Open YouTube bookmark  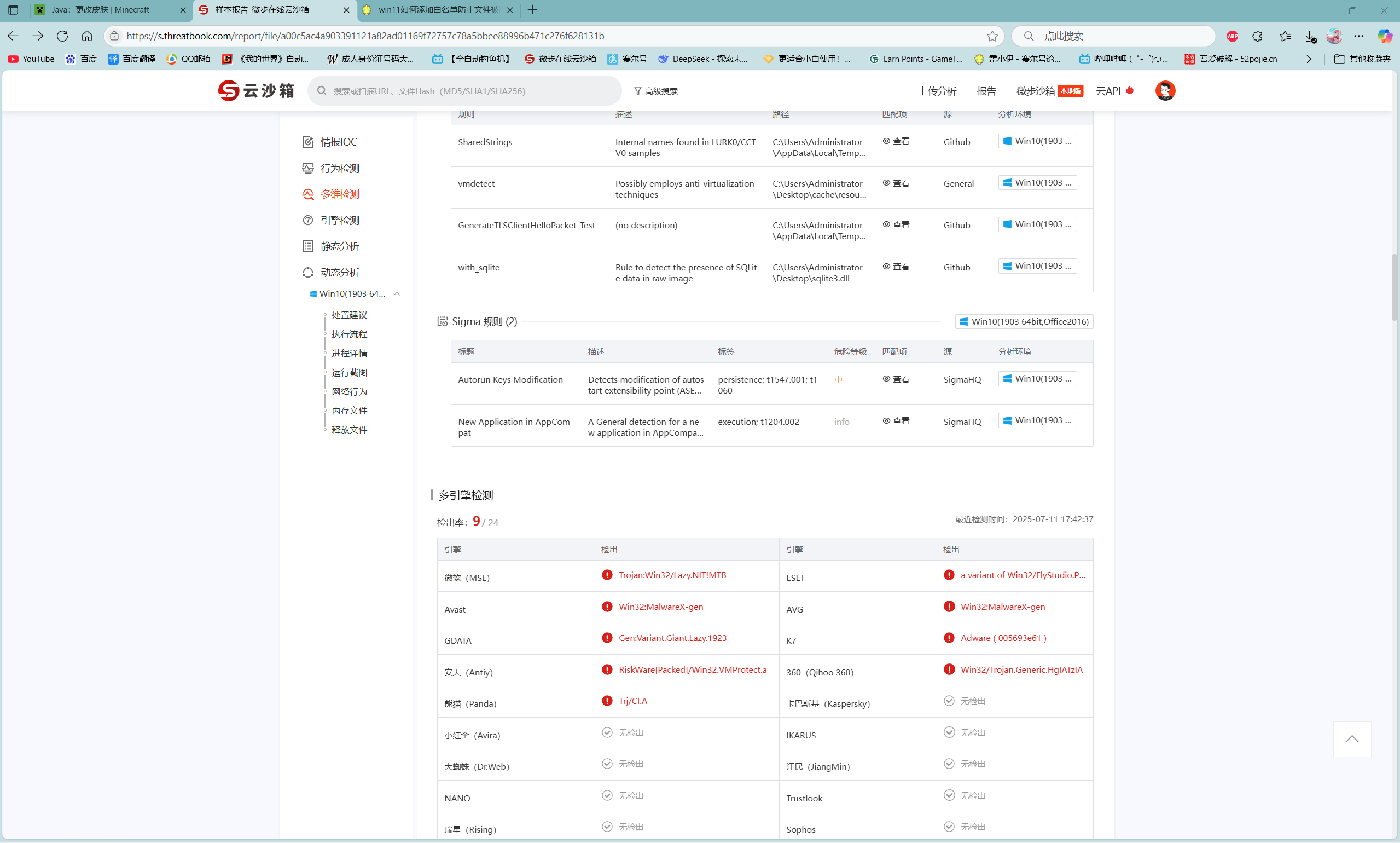pyautogui.click(x=31, y=59)
